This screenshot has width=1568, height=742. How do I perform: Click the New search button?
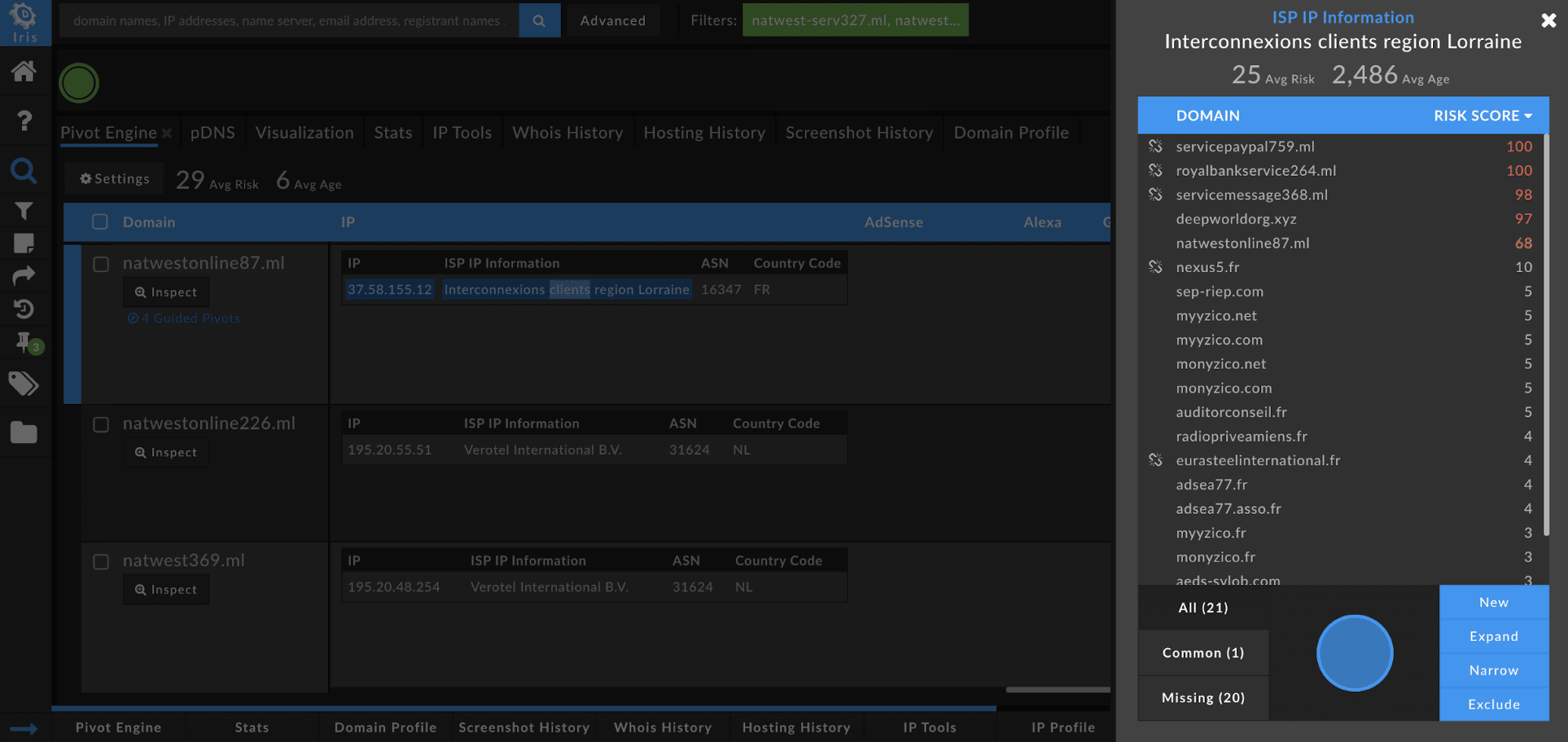1493,602
